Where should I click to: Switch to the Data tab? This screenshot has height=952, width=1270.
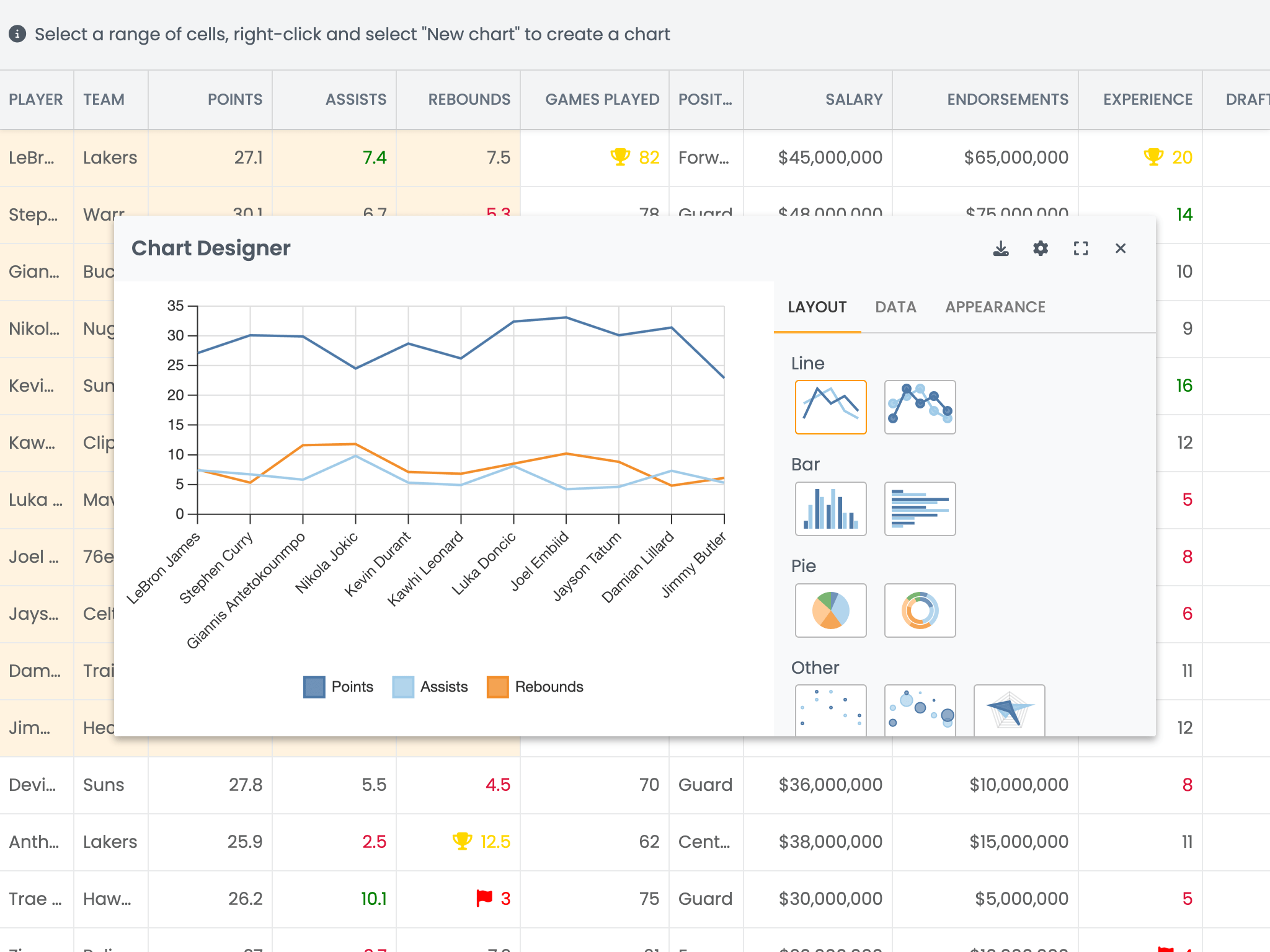(895, 307)
